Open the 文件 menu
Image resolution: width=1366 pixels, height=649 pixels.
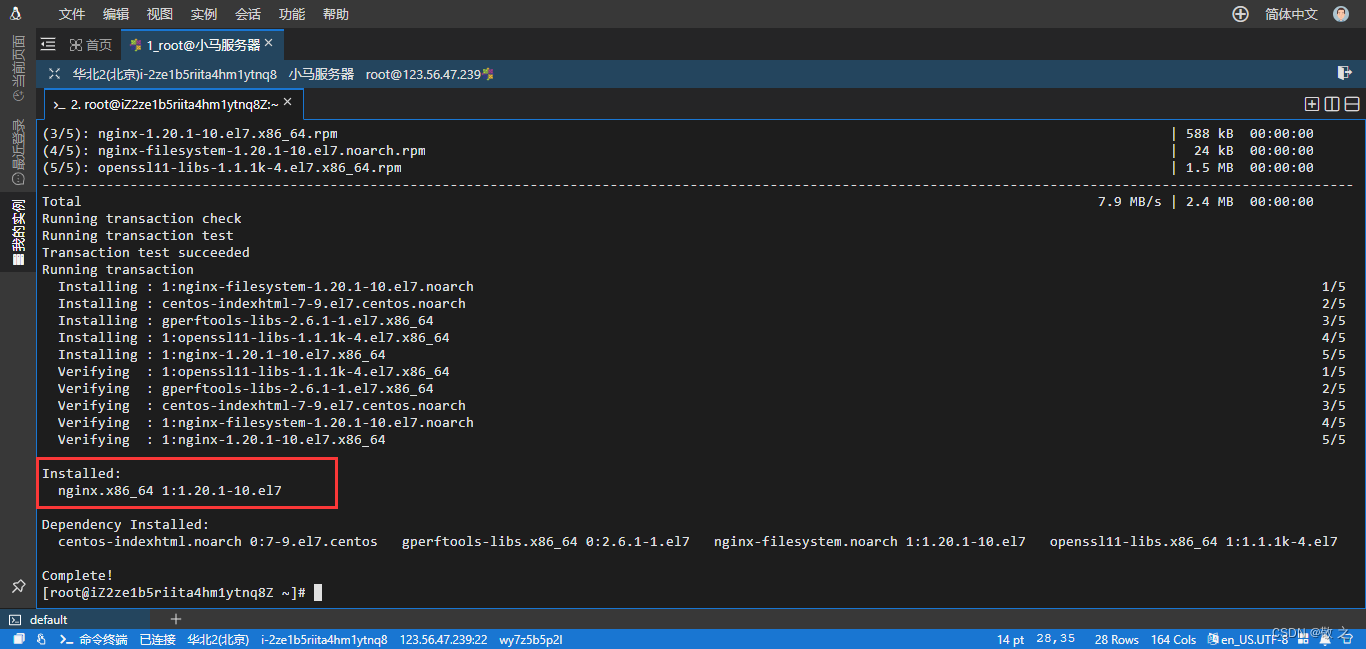point(72,14)
